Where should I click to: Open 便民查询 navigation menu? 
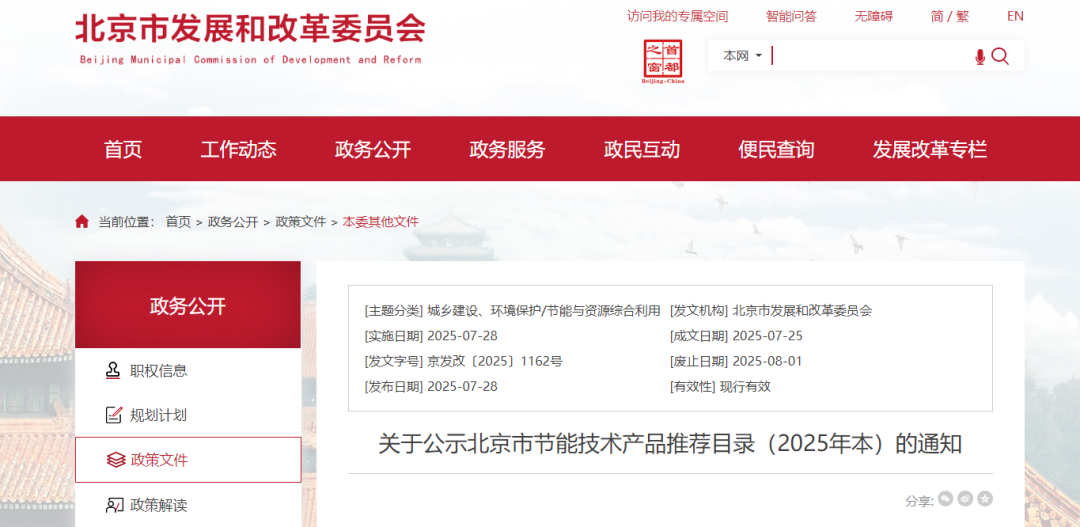(x=776, y=149)
